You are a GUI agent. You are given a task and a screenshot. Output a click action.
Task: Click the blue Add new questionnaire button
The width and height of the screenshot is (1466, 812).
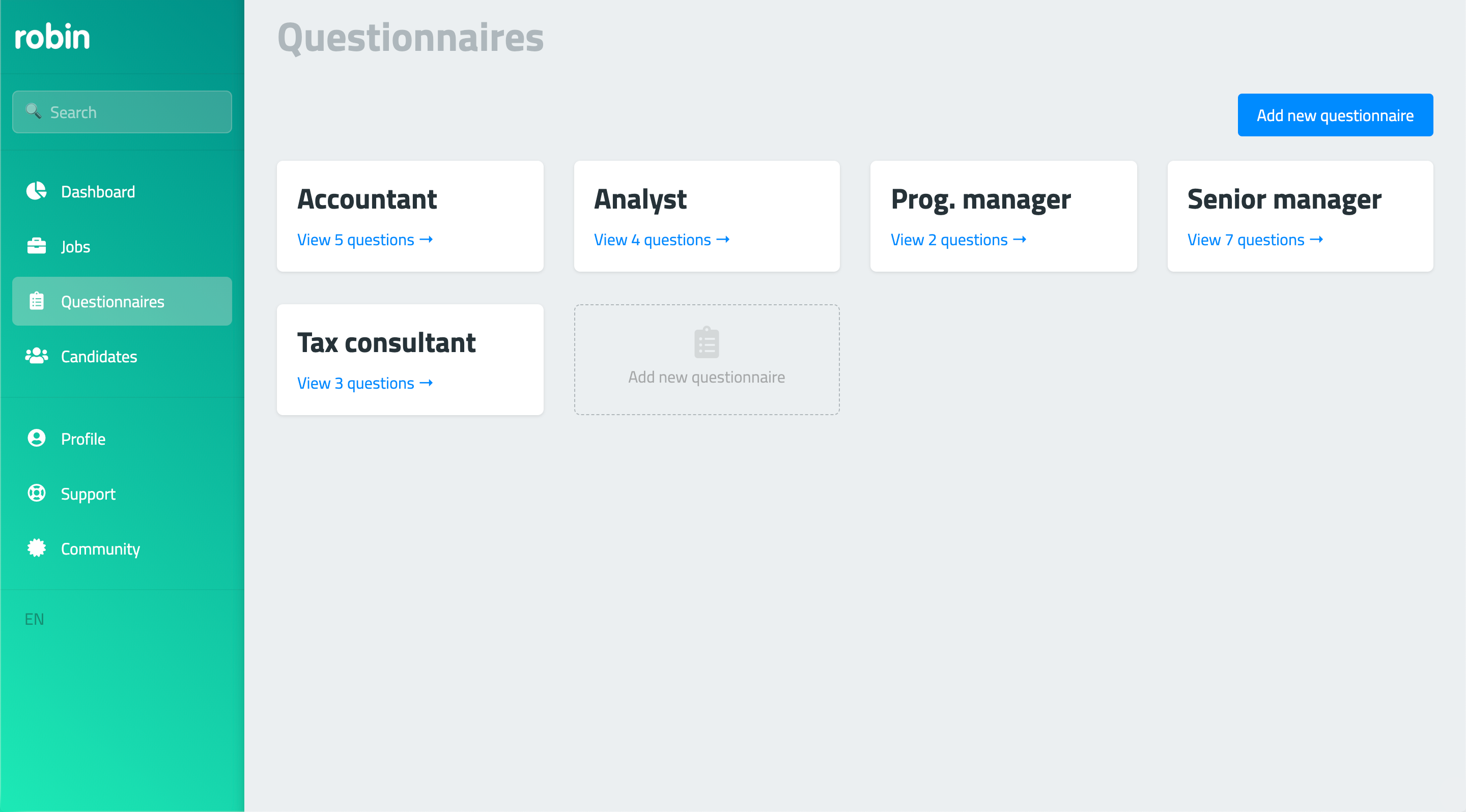1335,115
